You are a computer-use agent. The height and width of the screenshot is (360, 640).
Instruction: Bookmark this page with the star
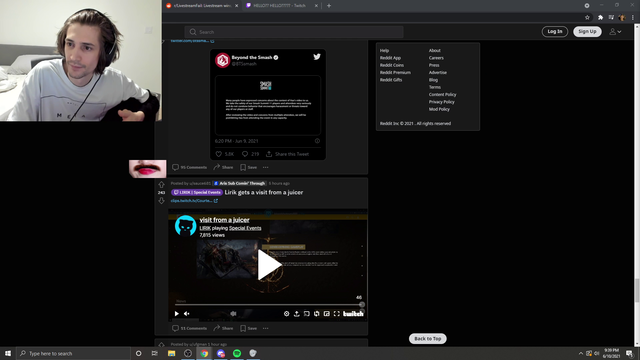click(587, 18)
